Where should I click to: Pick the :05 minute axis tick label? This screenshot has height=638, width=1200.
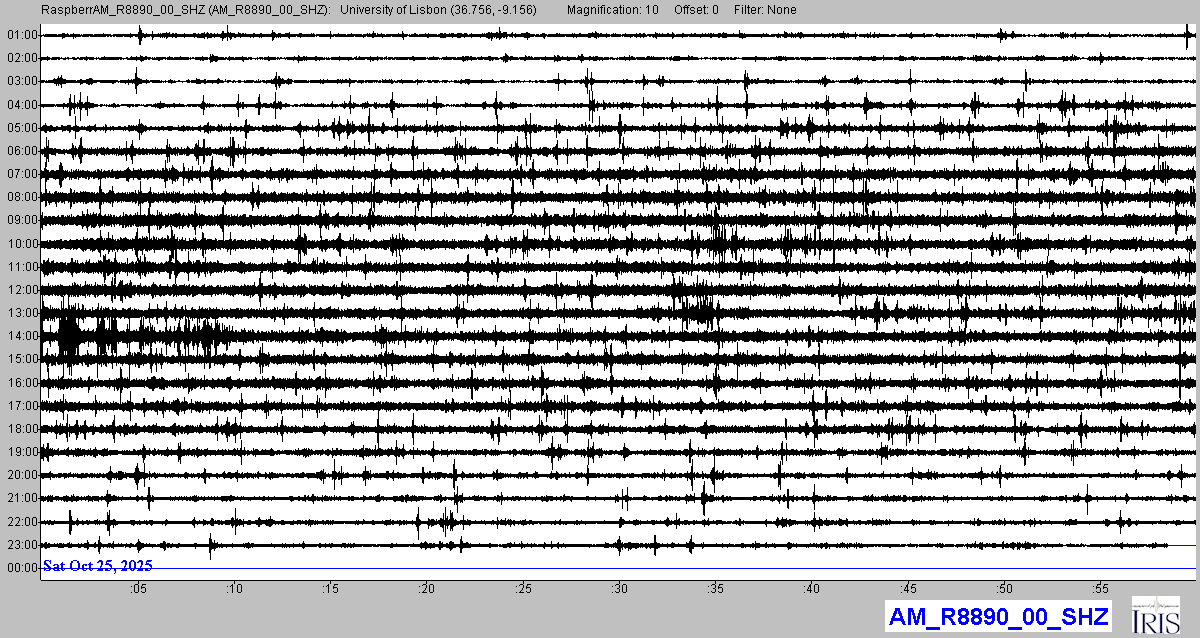pos(138,589)
